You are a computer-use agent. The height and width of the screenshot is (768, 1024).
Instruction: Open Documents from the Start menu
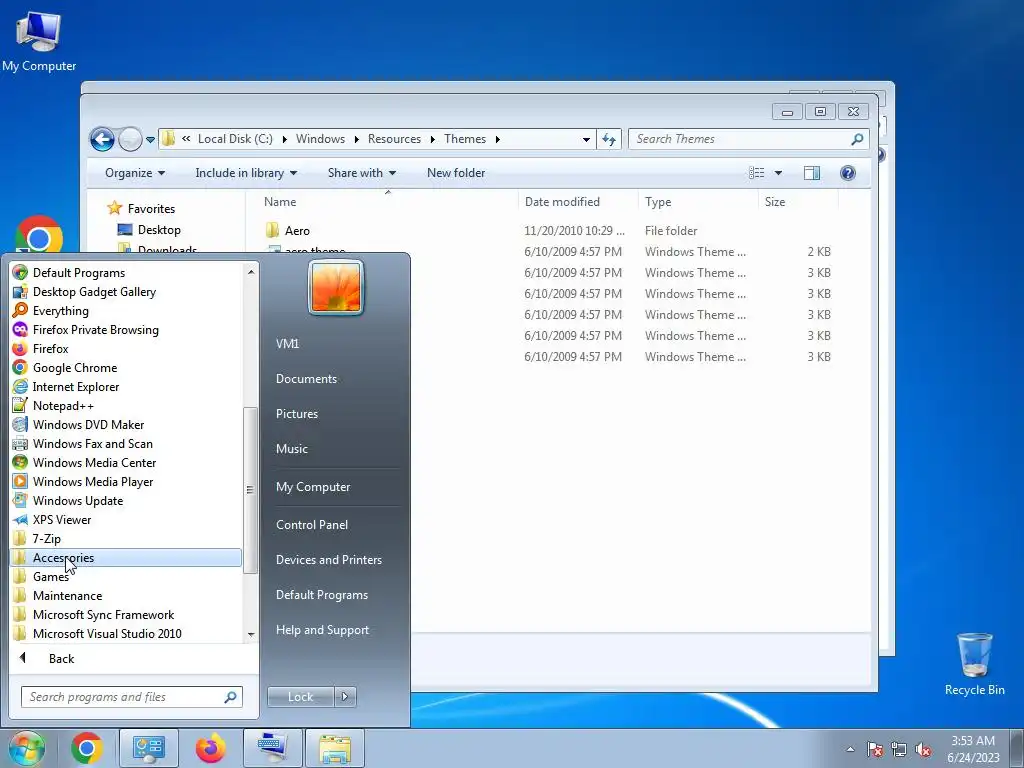click(x=306, y=379)
